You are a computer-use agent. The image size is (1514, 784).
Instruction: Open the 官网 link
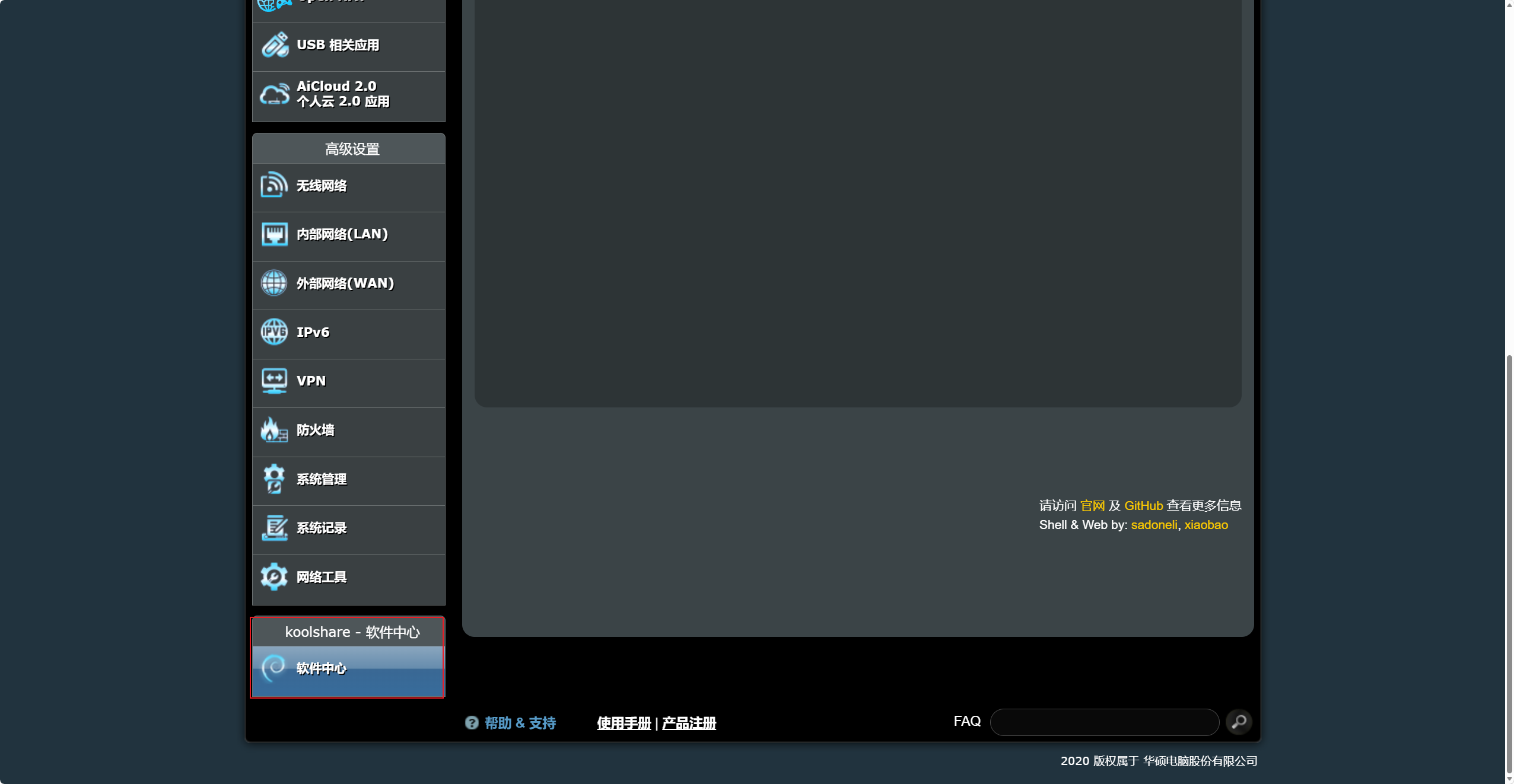[x=1092, y=506]
